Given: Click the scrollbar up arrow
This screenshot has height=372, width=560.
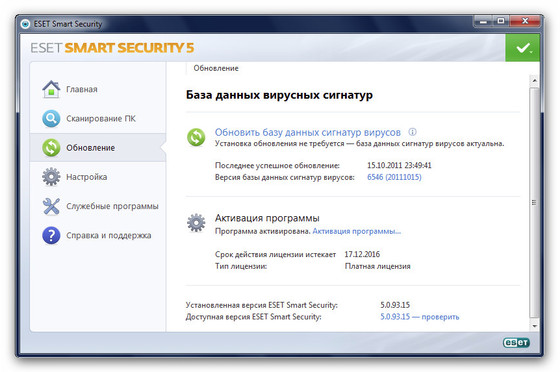Looking at the screenshot, I should pyautogui.click(x=534, y=80).
